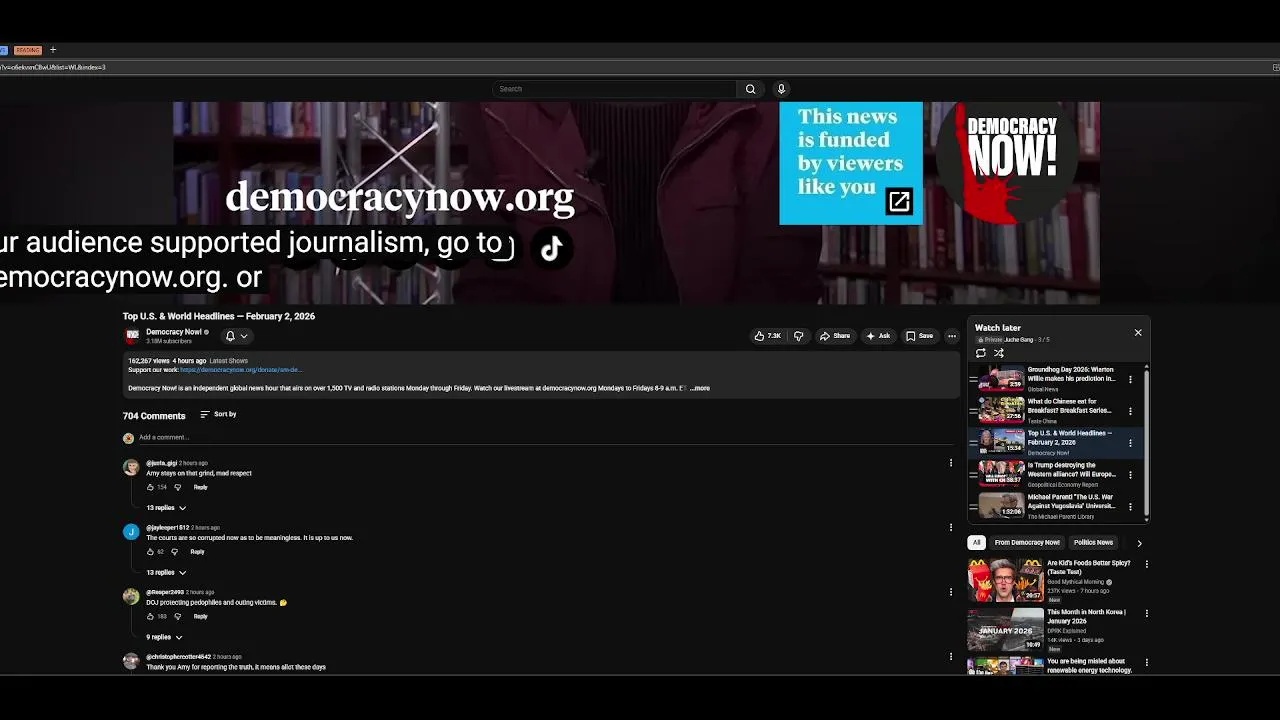Open Are Kid's Foods Better Spicy video title
1280x720 pixels.
[1088, 567]
